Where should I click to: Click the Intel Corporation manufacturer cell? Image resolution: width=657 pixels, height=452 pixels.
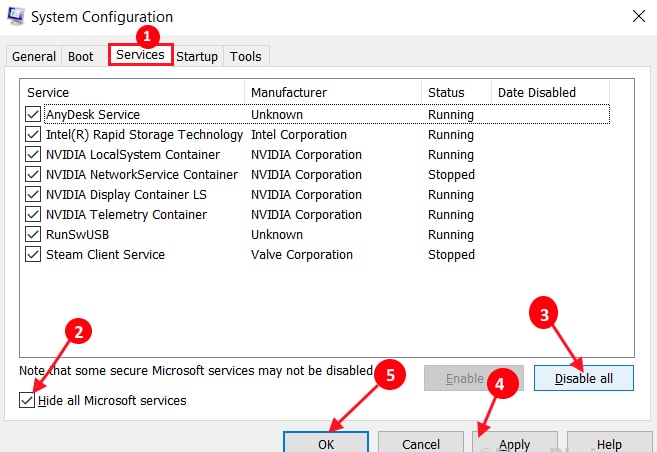tap(299, 134)
